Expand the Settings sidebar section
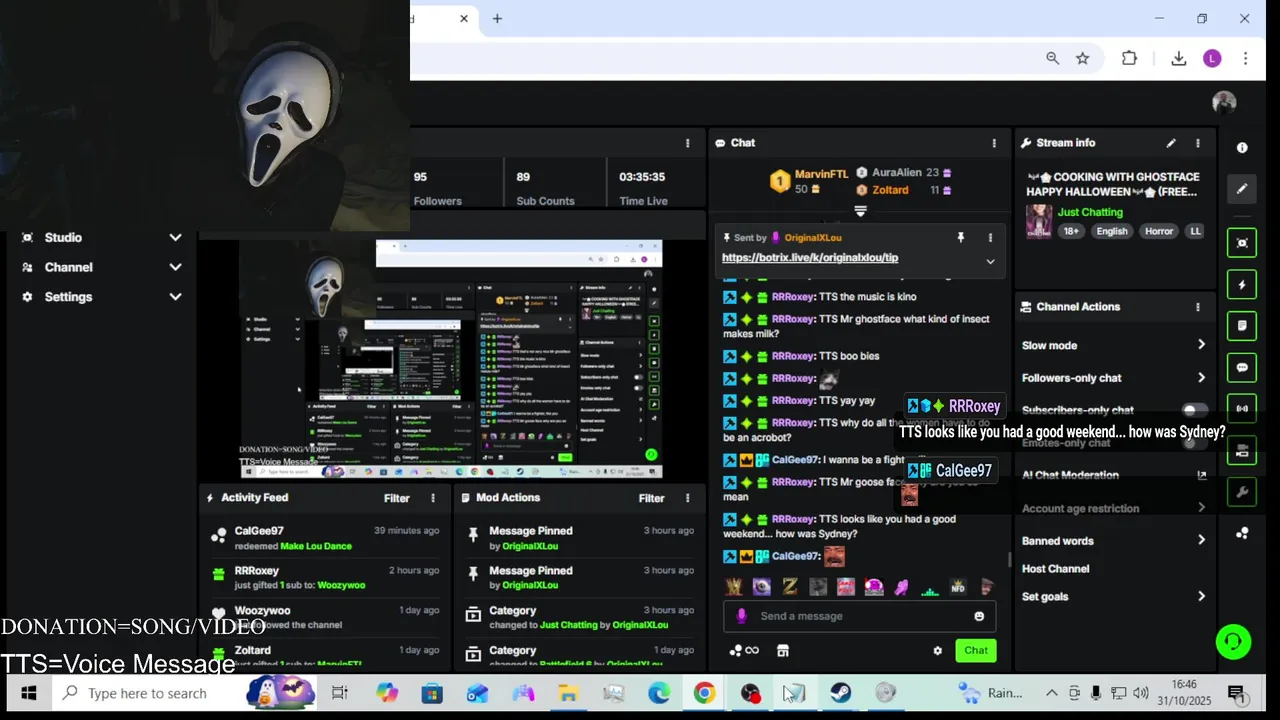This screenshot has height=720, width=1280. tap(175, 297)
